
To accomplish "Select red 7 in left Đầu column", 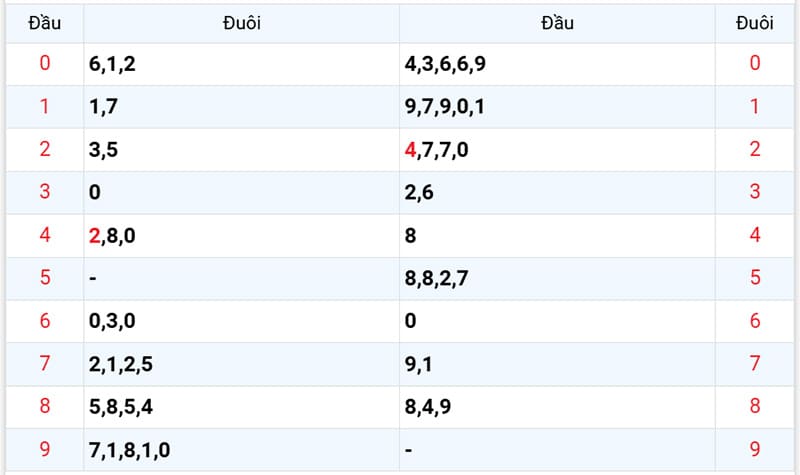I will pyautogui.click(x=45, y=364).
